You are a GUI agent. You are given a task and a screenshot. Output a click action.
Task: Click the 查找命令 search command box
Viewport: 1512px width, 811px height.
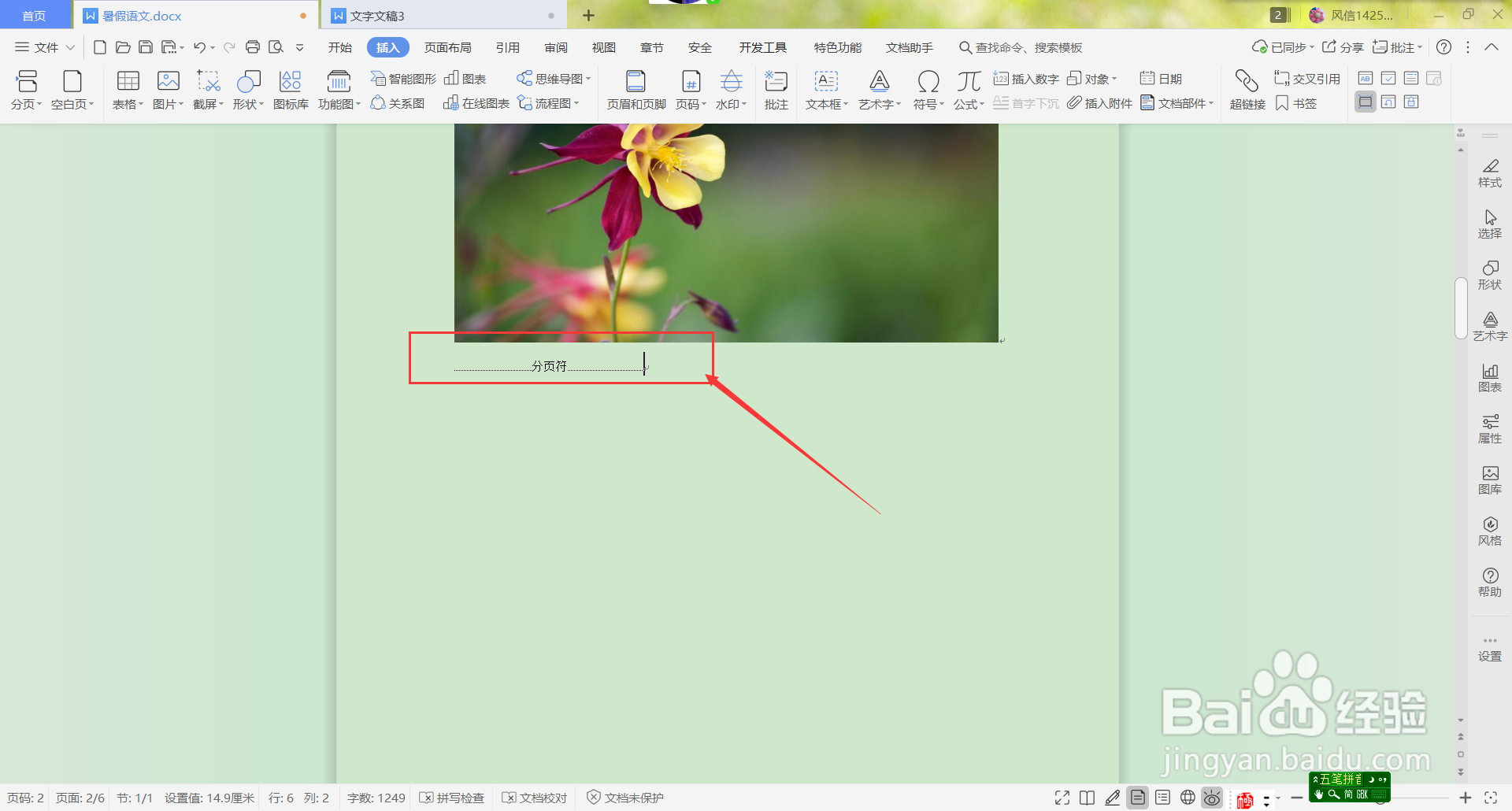[1021, 47]
